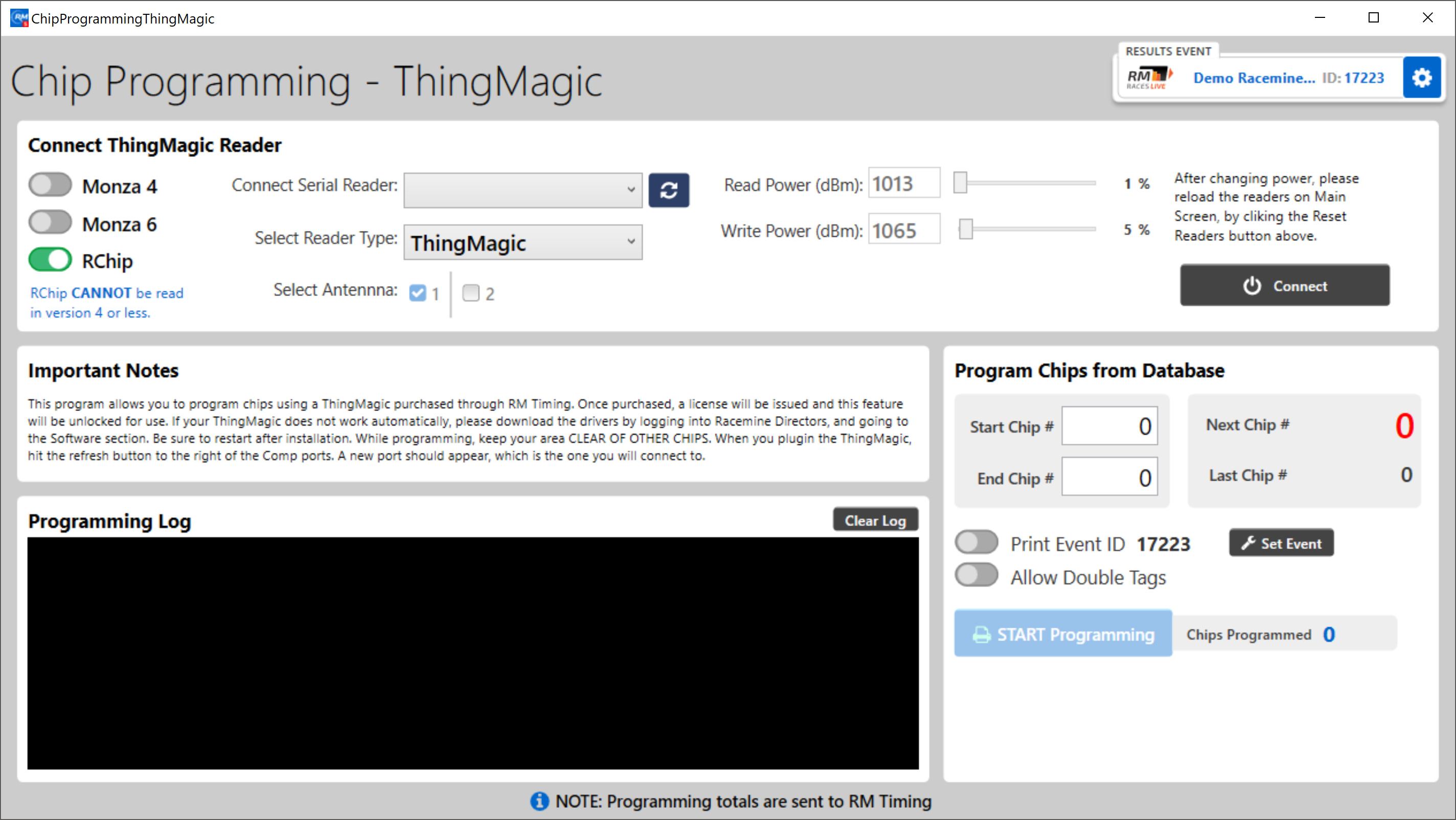The height and width of the screenshot is (820, 1456).
Task: Check antenna 2 checkbox
Action: (x=471, y=293)
